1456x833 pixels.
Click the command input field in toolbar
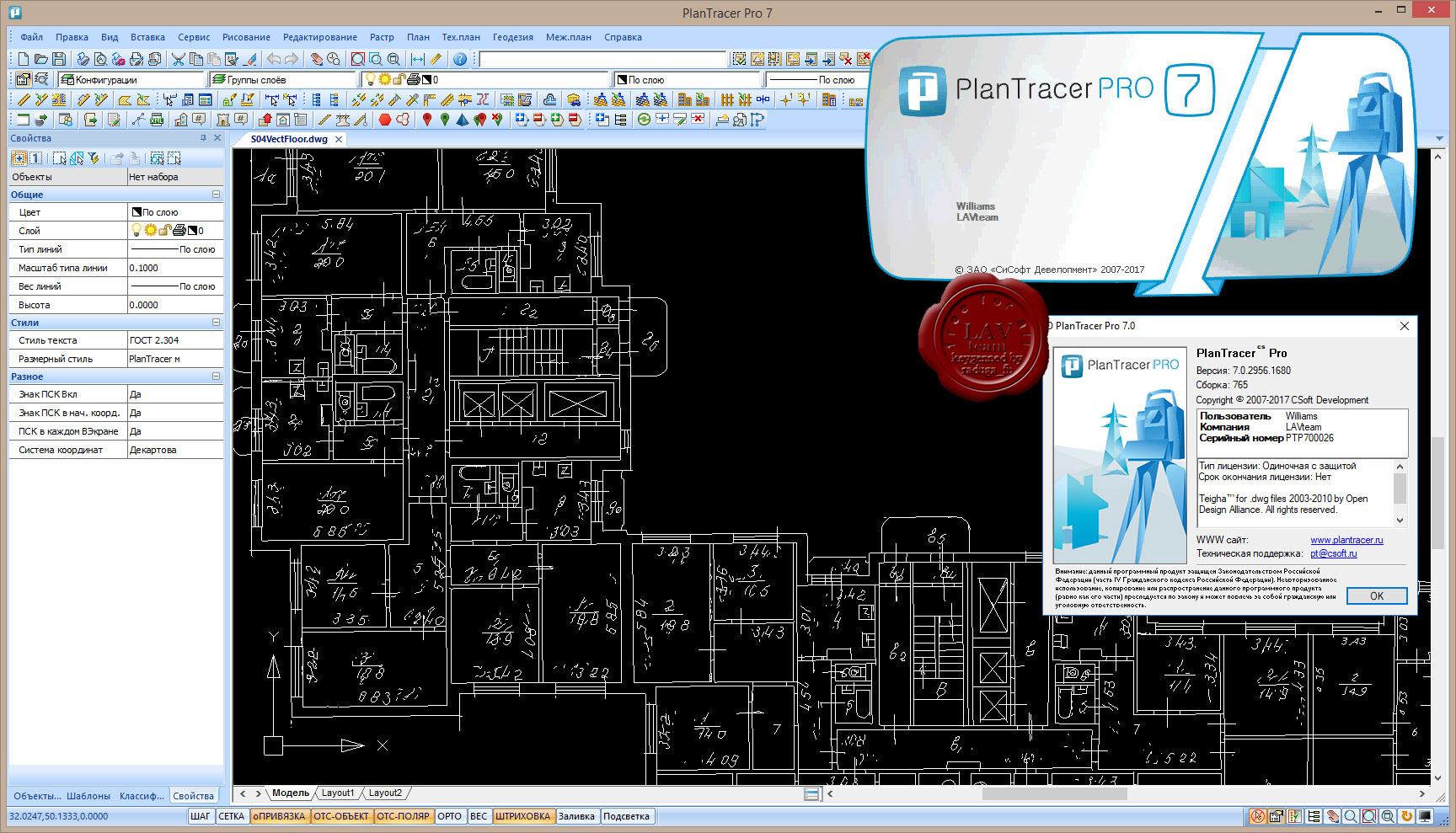click(602, 59)
